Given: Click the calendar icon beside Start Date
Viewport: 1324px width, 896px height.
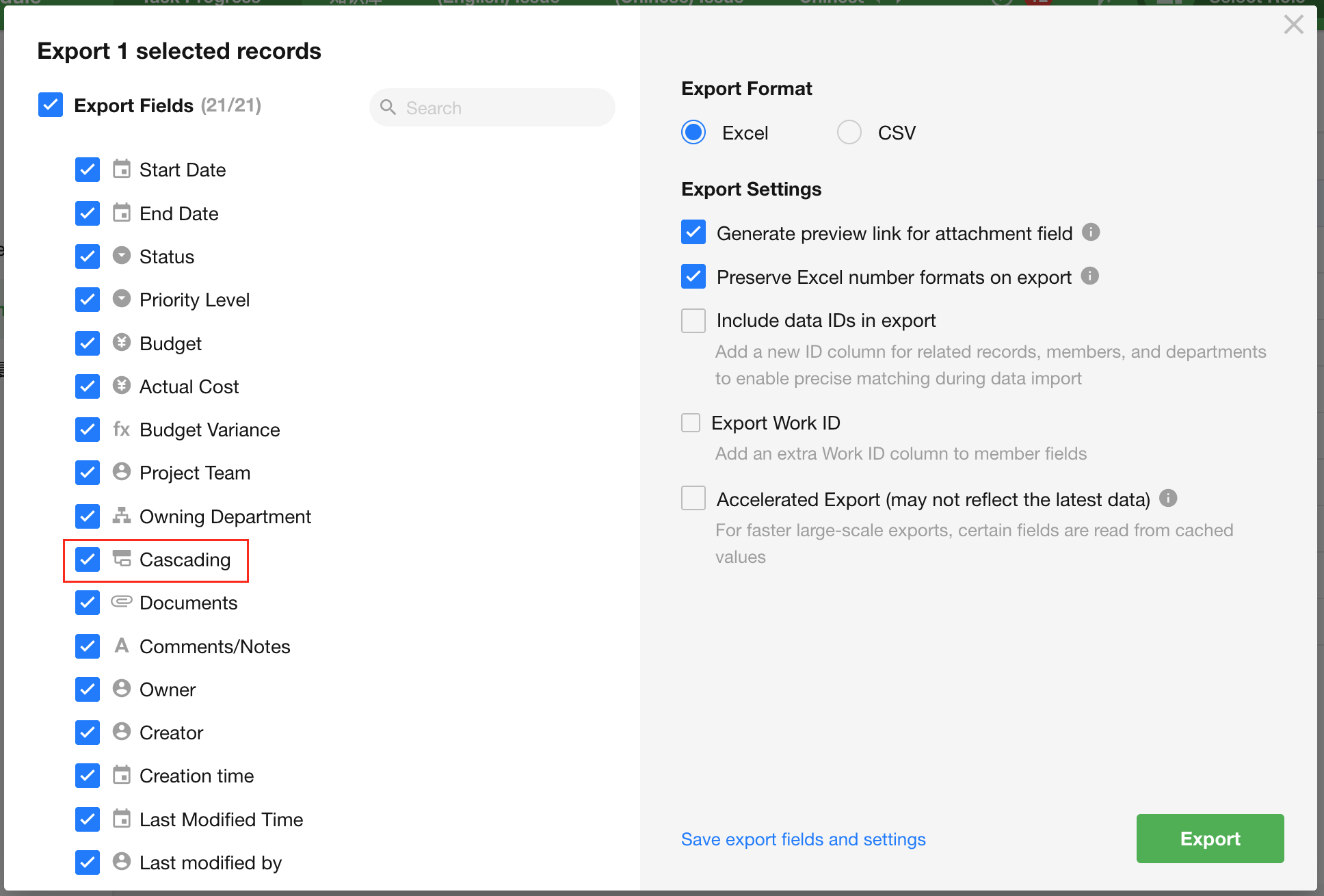Looking at the screenshot, I should 122,169.
